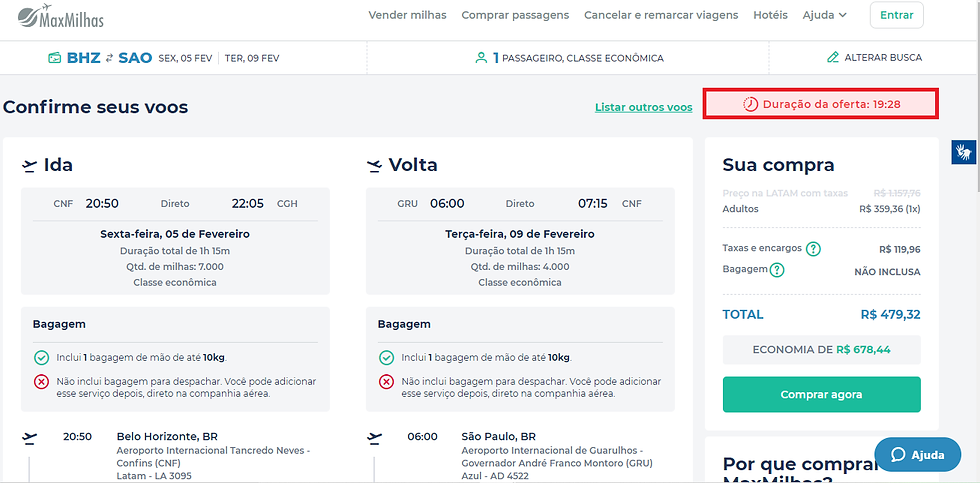Click the Taxas e encargos help icon
Screen dimensions: 980x483
point(814,249)
